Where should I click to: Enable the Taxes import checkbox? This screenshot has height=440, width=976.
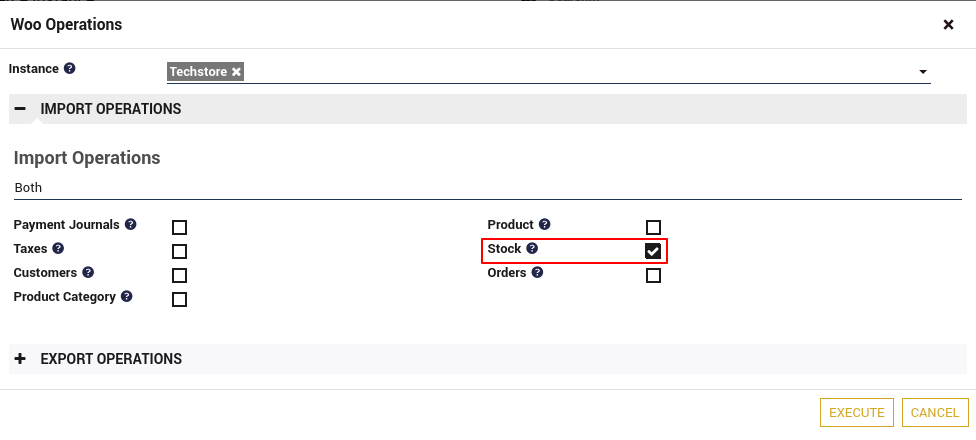pyautogui.click(x=180, y=251)
